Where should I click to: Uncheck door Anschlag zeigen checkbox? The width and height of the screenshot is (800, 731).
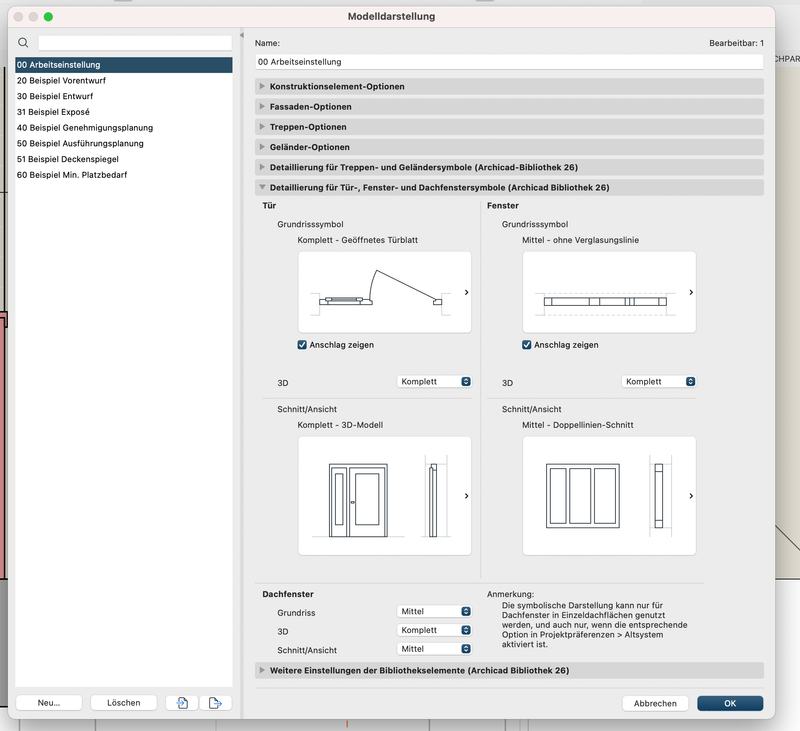[x=303, y=345]
